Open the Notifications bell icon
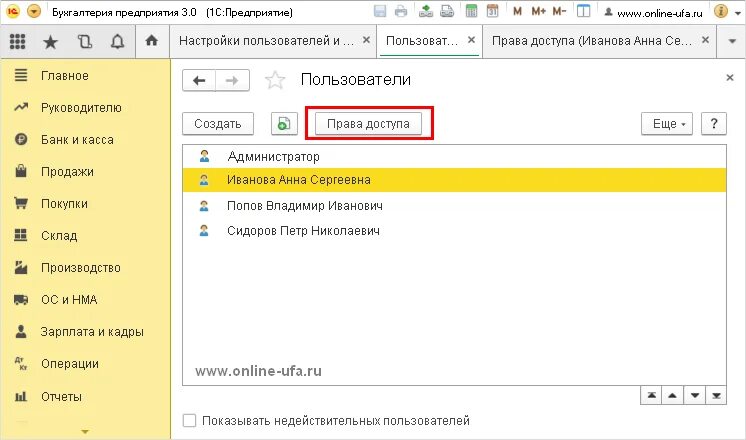The image size is (746, 440). [x=118, y=42]
